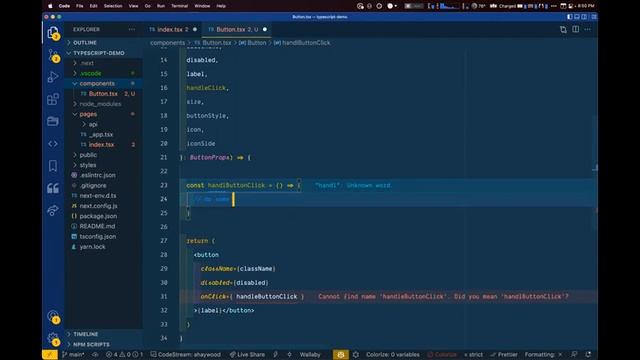Screen dimensions: 640x360
Task: Open the Terminal menu
Action: (x=179, y=6)
